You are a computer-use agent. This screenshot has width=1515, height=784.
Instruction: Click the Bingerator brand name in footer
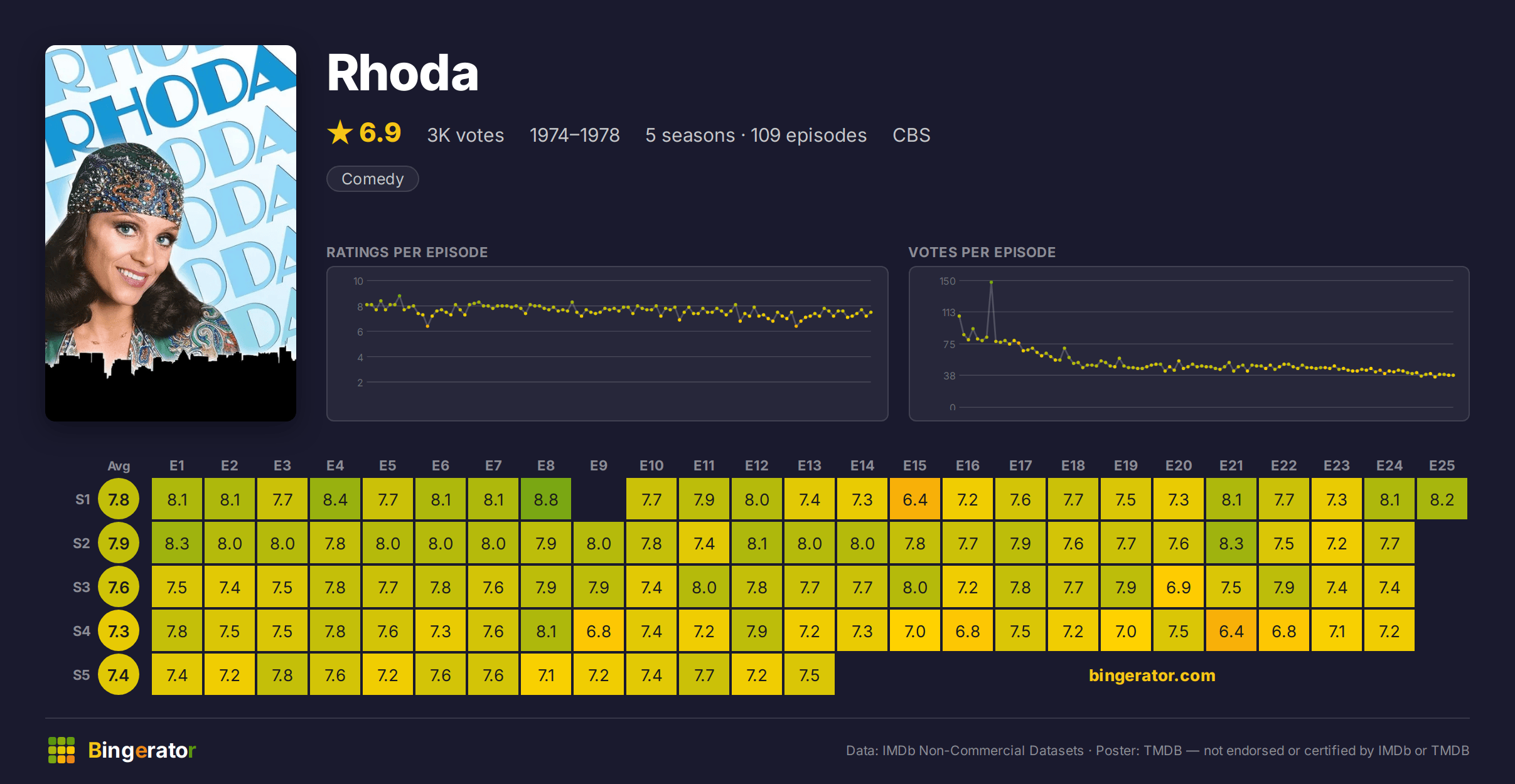pyautogui.click(x=142, y=750)
